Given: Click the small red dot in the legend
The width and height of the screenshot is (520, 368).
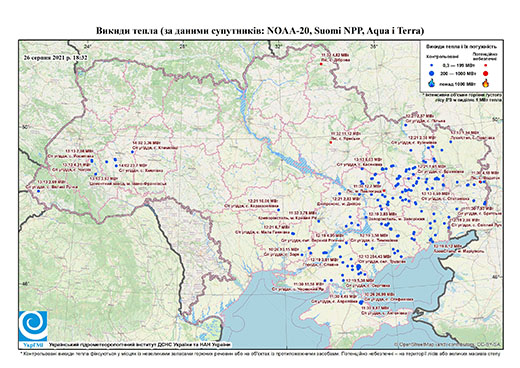Looking at the screenshot, I should point(486,66).
